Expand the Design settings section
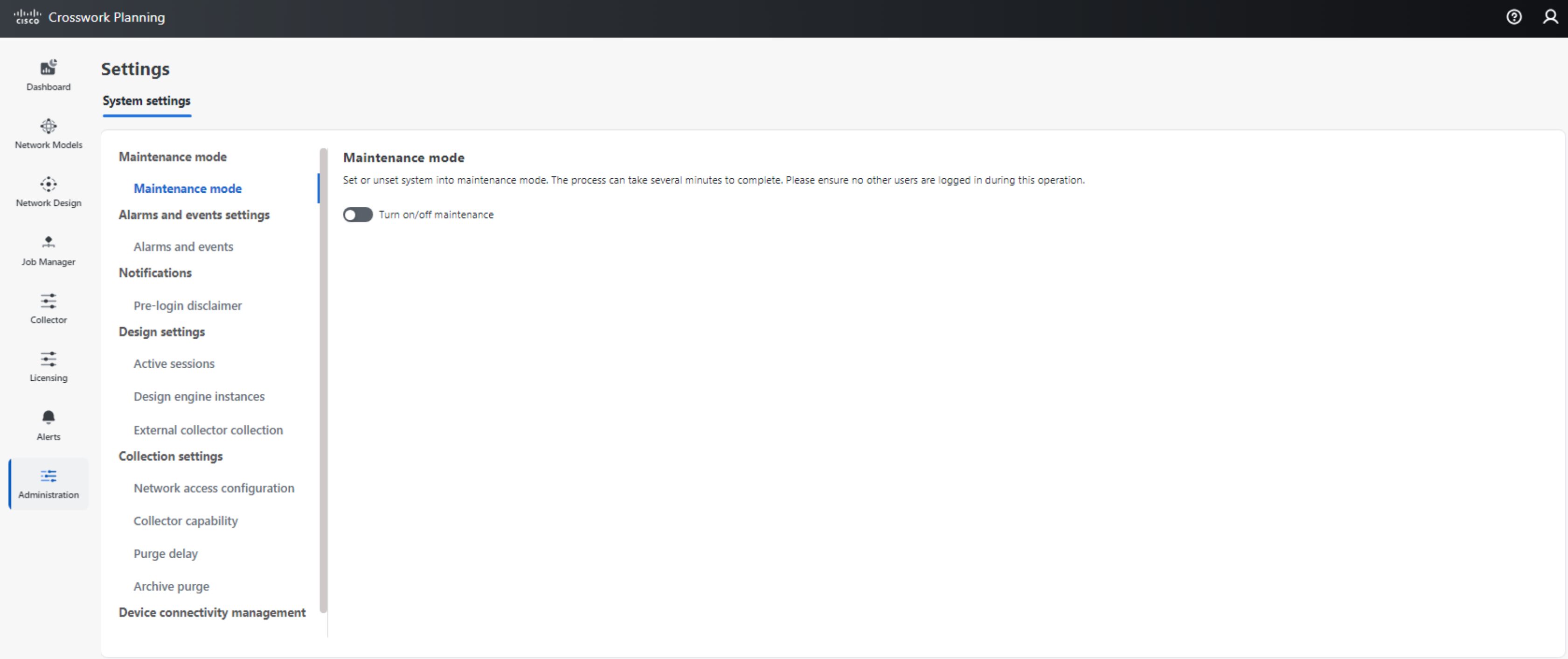Screen dimensions: 1568x659 162,332
